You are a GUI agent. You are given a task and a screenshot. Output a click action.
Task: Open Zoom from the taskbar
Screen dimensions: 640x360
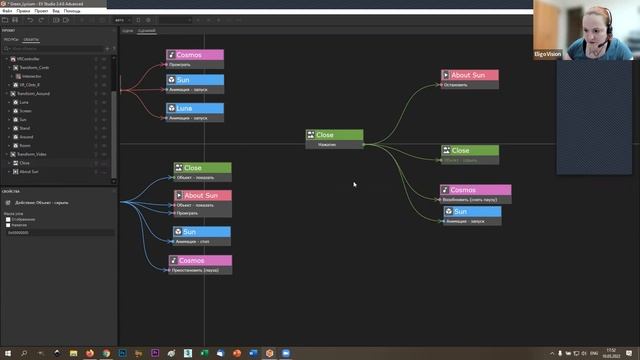(286, 353)
